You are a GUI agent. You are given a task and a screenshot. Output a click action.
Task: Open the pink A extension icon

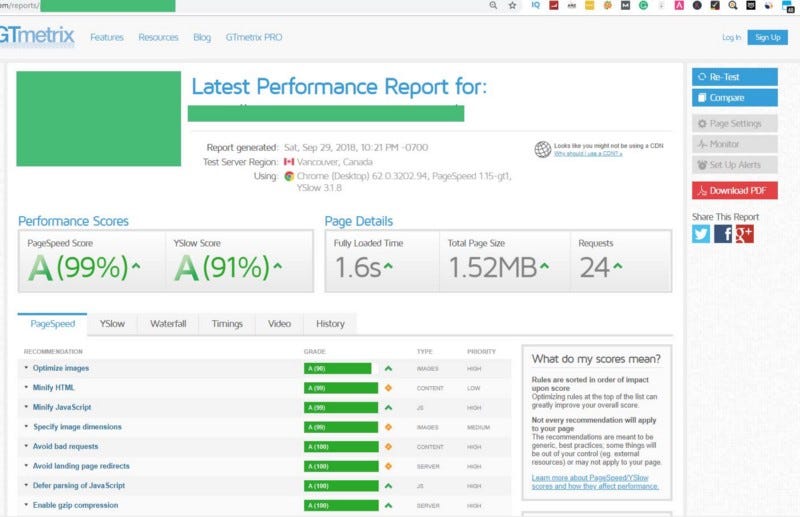pyautogui.click(x=679, y=5)
